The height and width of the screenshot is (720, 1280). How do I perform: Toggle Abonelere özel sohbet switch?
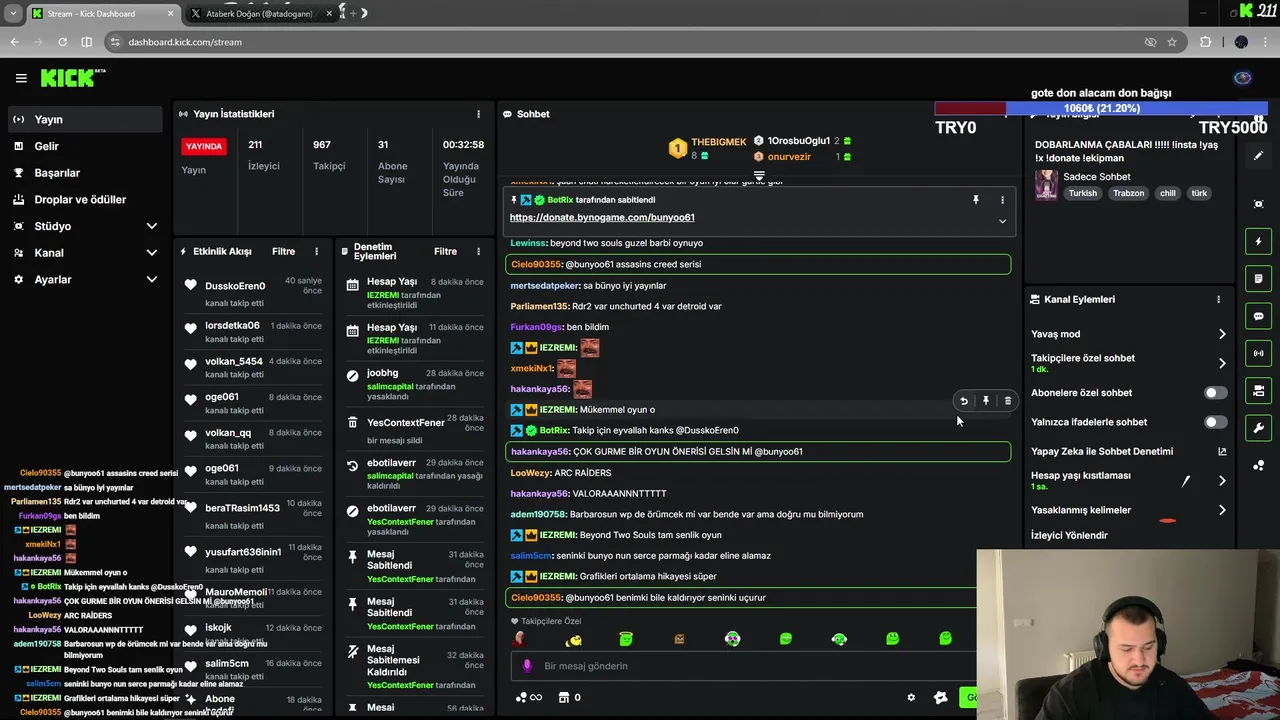(1215, 393)
